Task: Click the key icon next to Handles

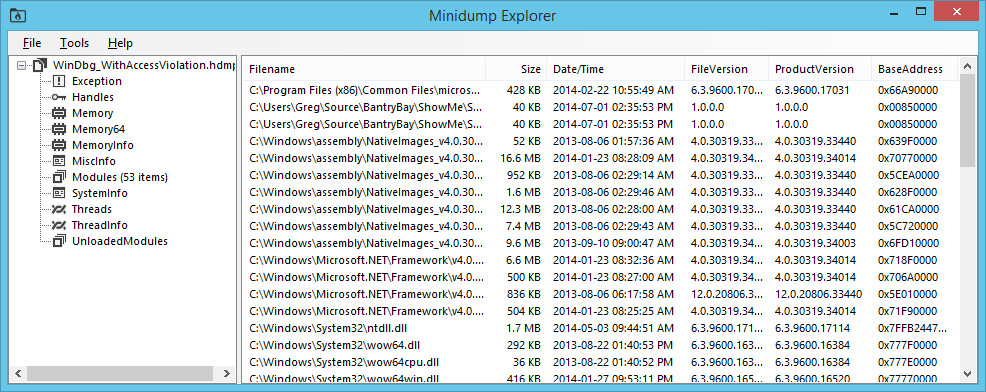Action: coord(58,97)
